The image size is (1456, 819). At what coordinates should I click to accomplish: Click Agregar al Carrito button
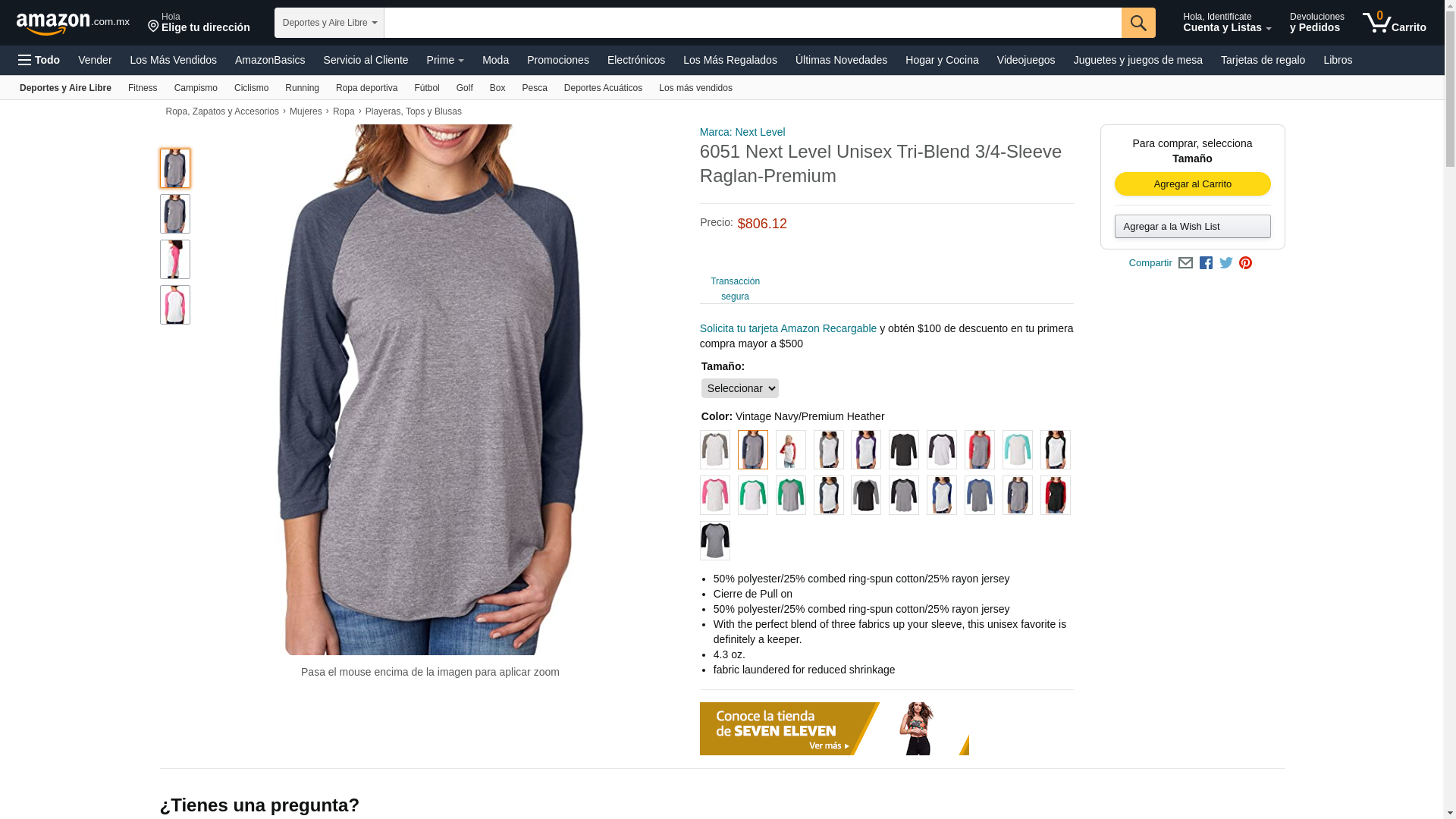tap(1192, 184)
